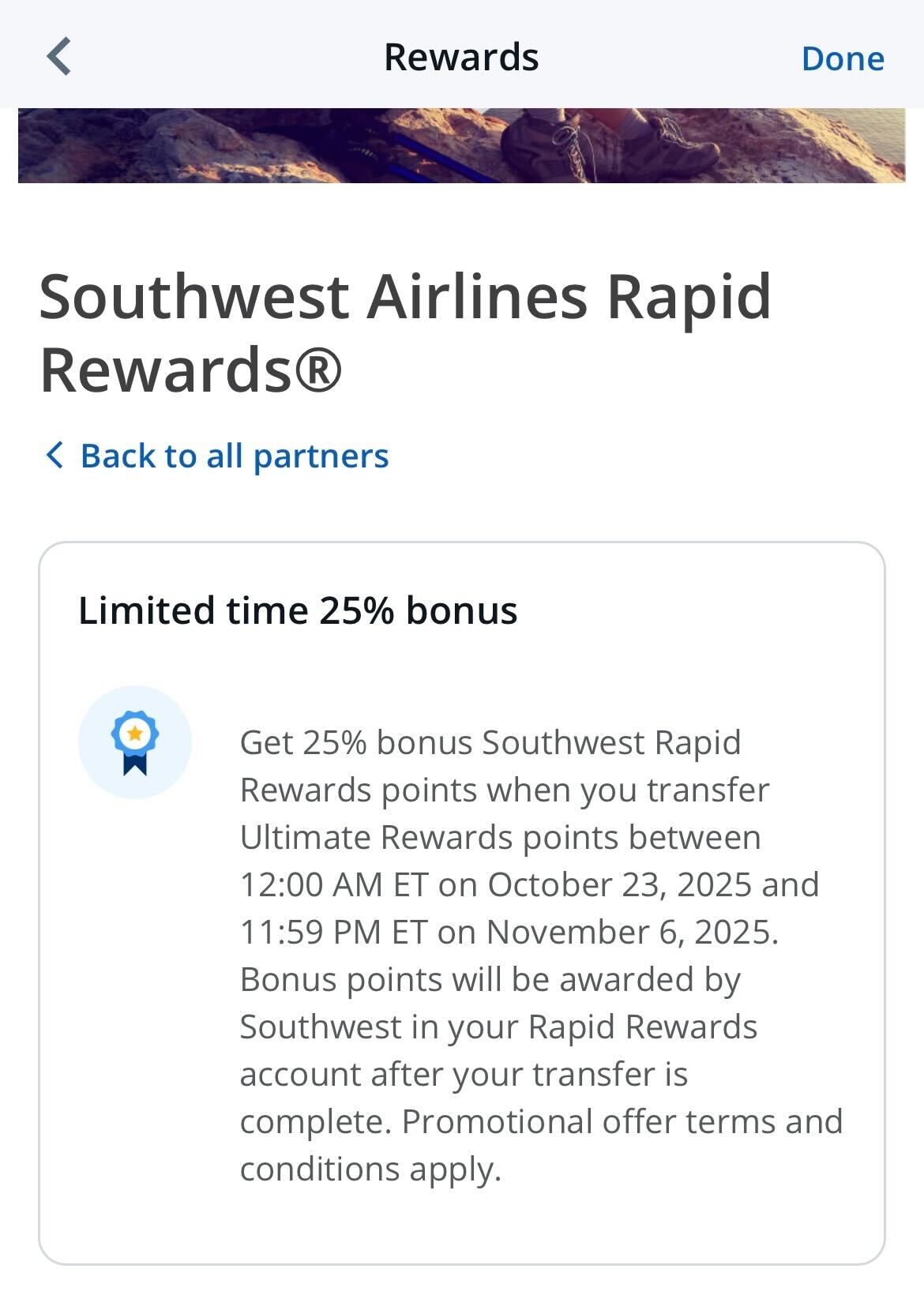
Task: Click the 12:00 AM ET start time
Action: click(333, 884)
